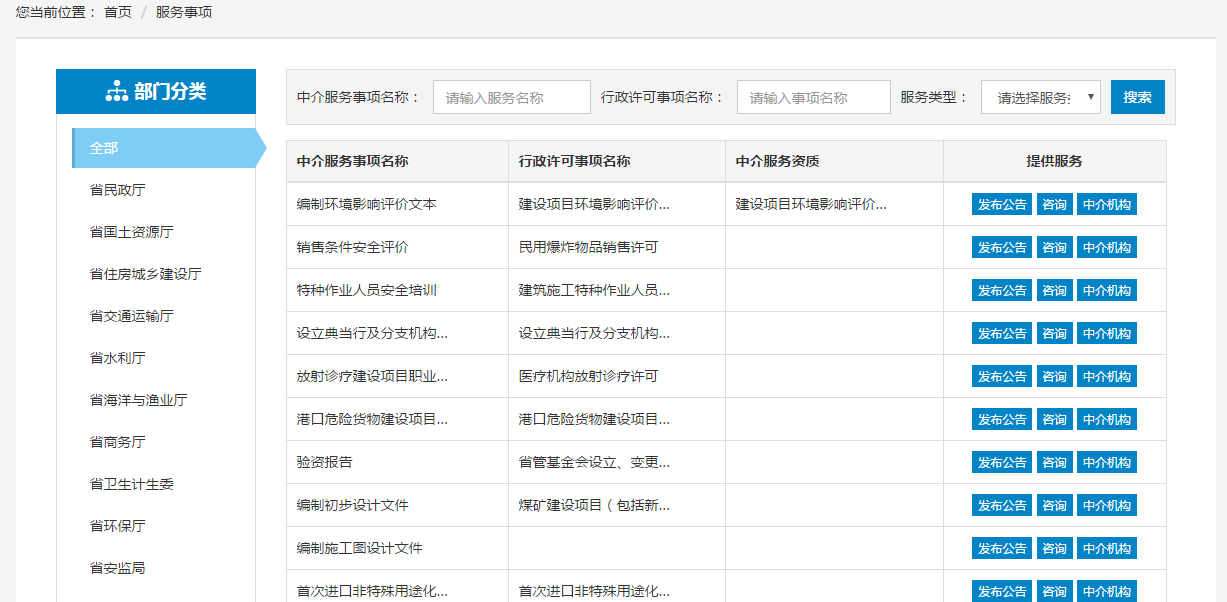Image resolution: width=1227 pixels, height=602 pixels.
Task: Select 省民政厅 department
Action: pos(117,190)
